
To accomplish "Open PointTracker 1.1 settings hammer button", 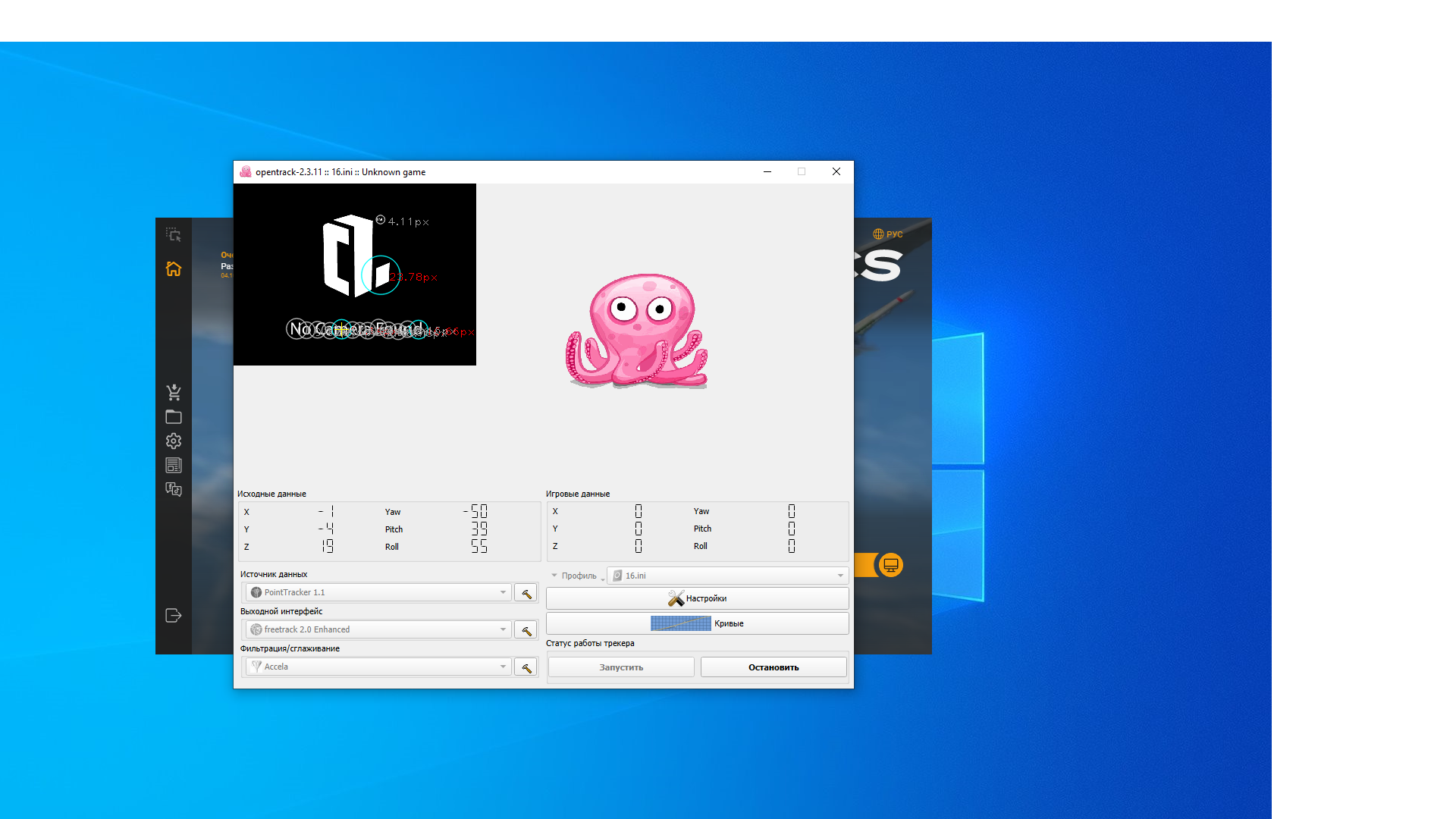I will pyautogui.click(x=526, y=593).
